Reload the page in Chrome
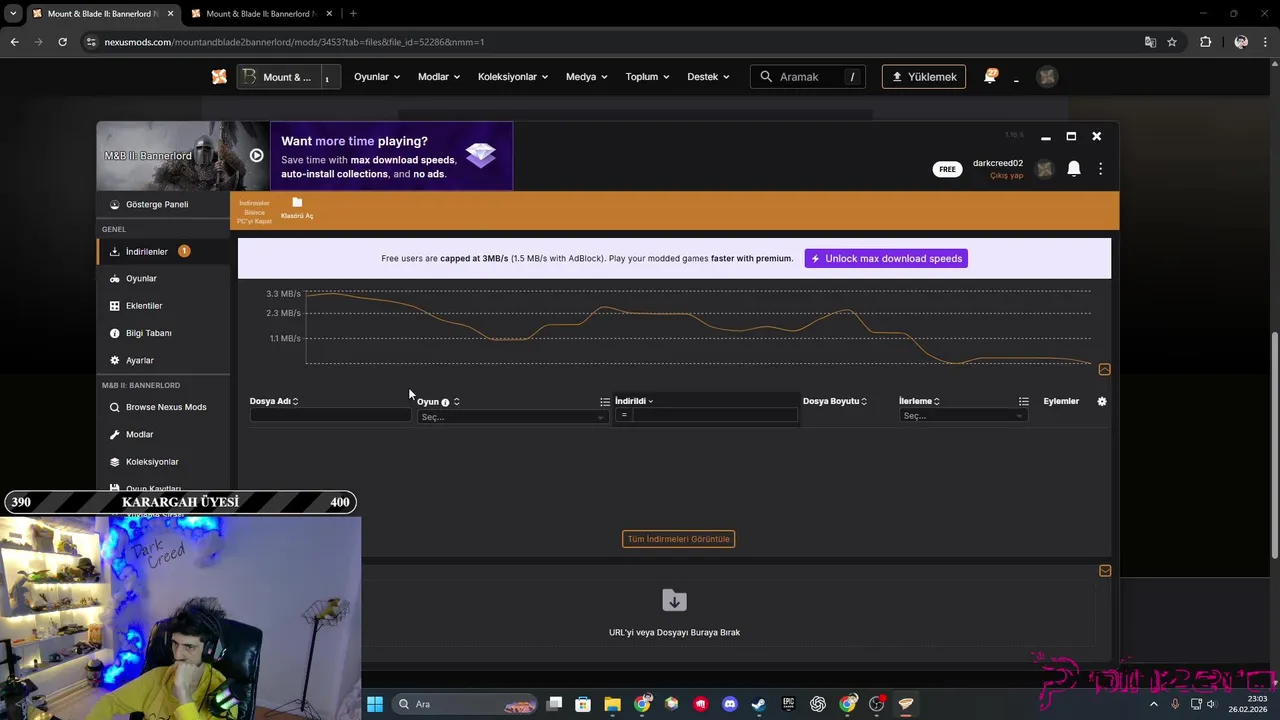 click(x=62, y=42)
